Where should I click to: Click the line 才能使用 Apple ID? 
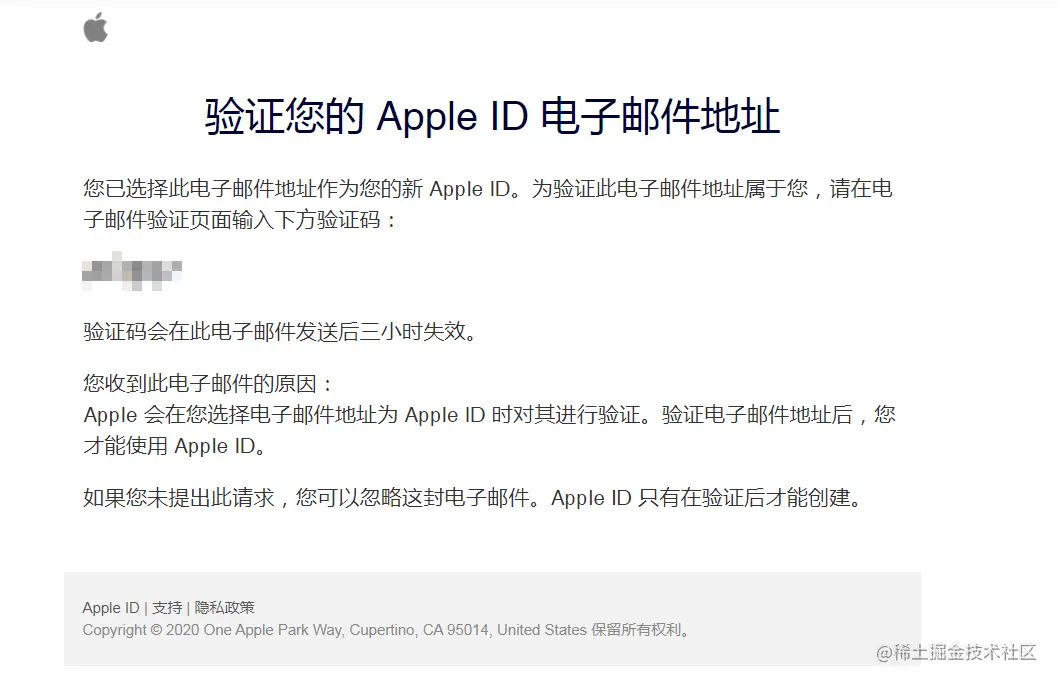pyautogui.click(x=175, y=446)
